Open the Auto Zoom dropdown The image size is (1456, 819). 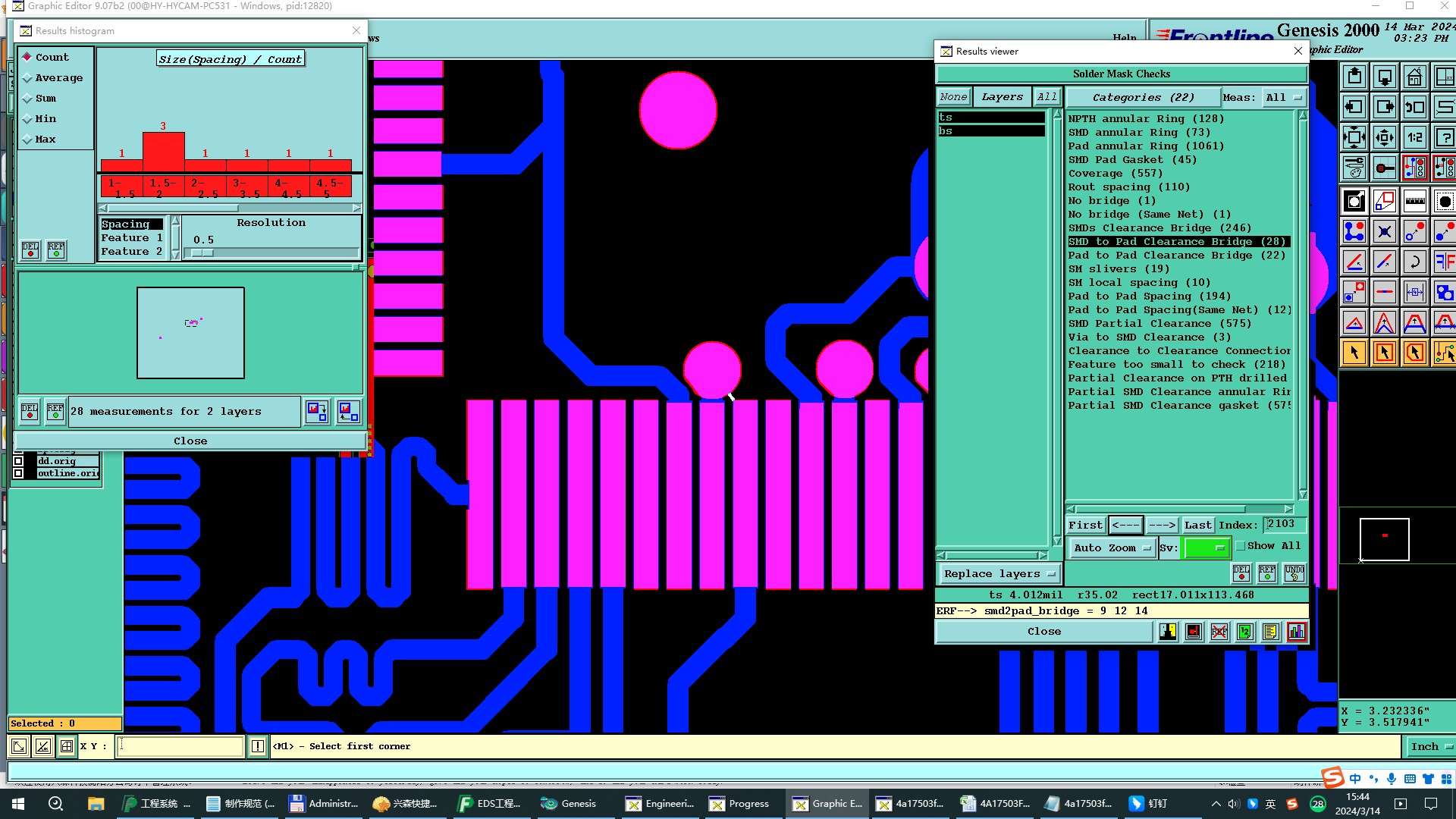coord(1112,548)
